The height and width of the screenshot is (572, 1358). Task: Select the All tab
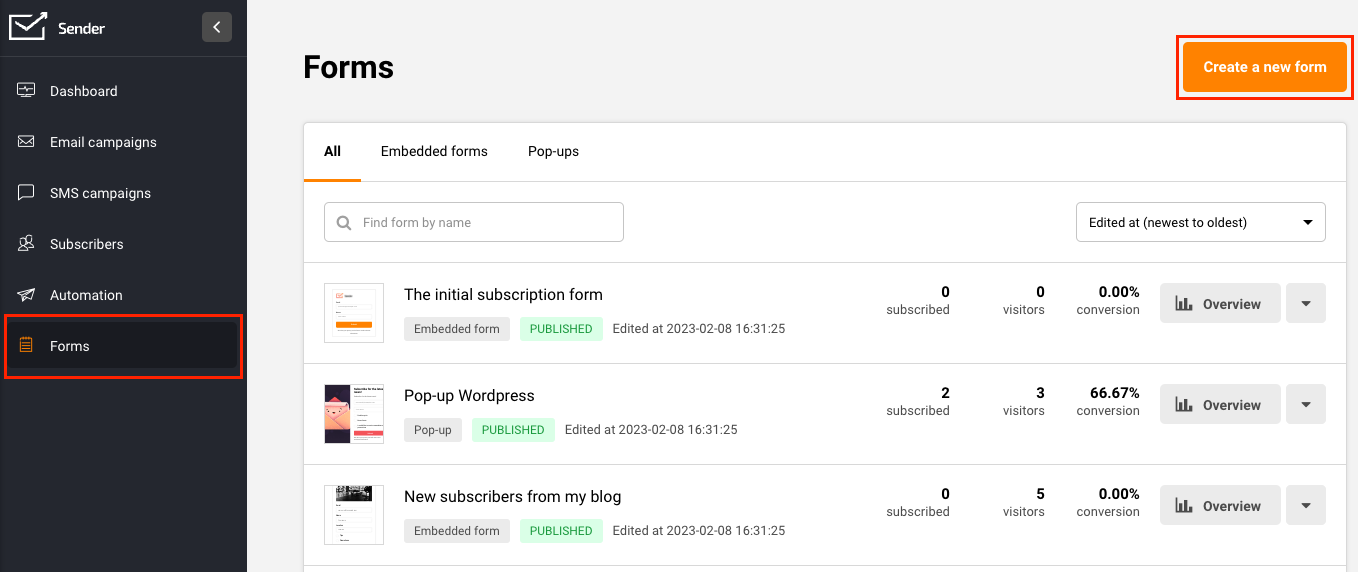point(332,152)
